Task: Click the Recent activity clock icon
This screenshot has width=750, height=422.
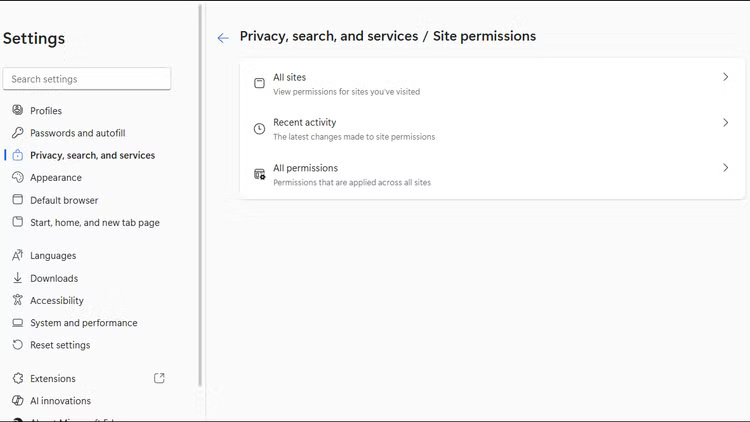Action: [x=259, y=129]
